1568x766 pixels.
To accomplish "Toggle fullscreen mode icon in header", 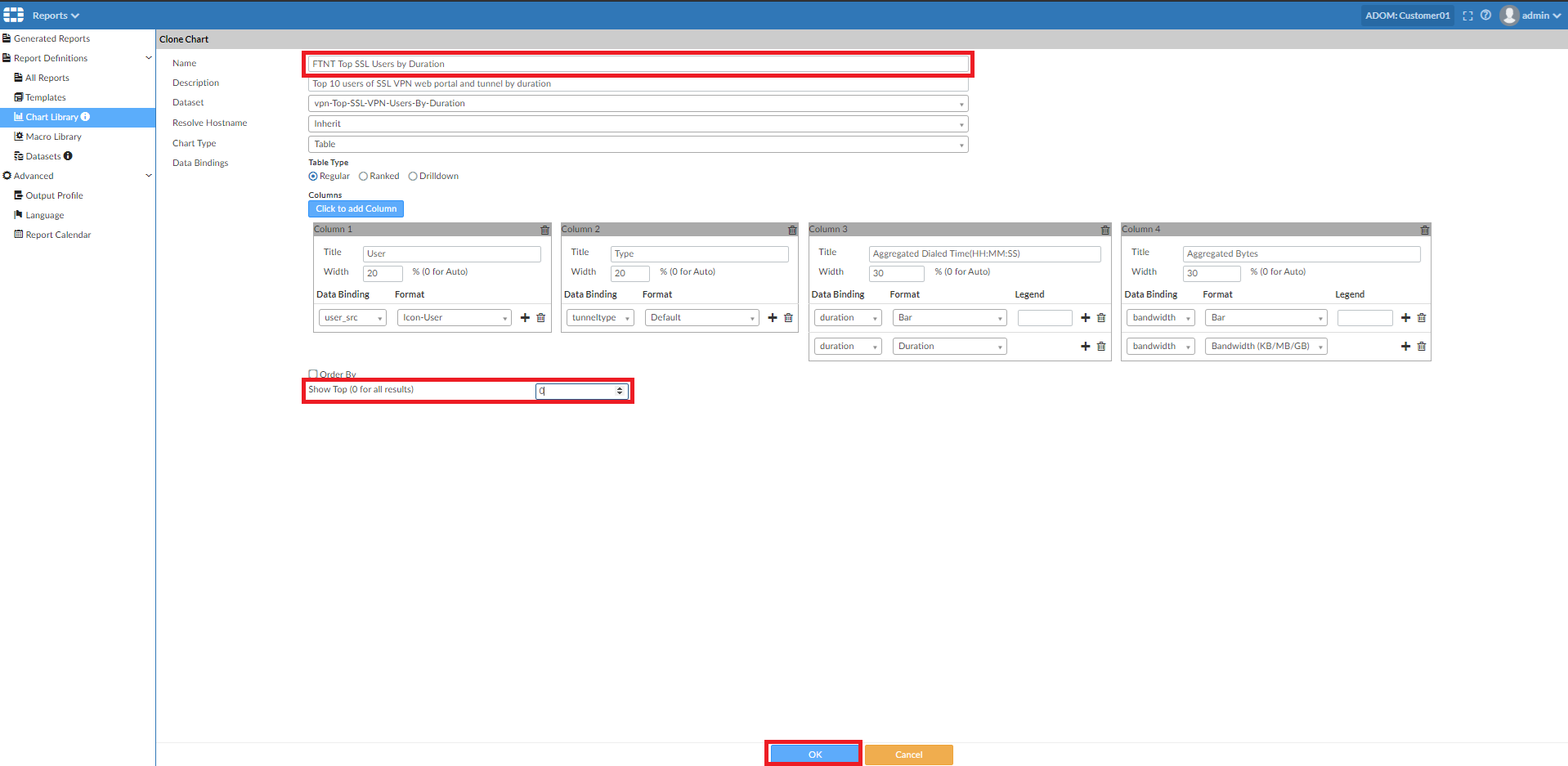I will click(x=1467, y=16).
